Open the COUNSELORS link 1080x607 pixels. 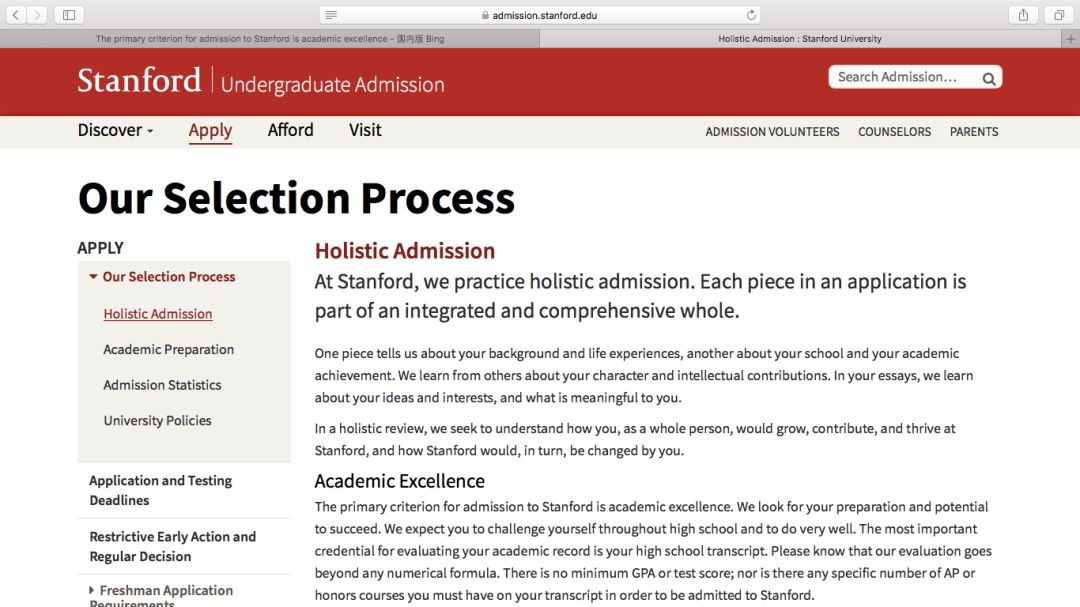pyautogui.click(x=894, y=132)
